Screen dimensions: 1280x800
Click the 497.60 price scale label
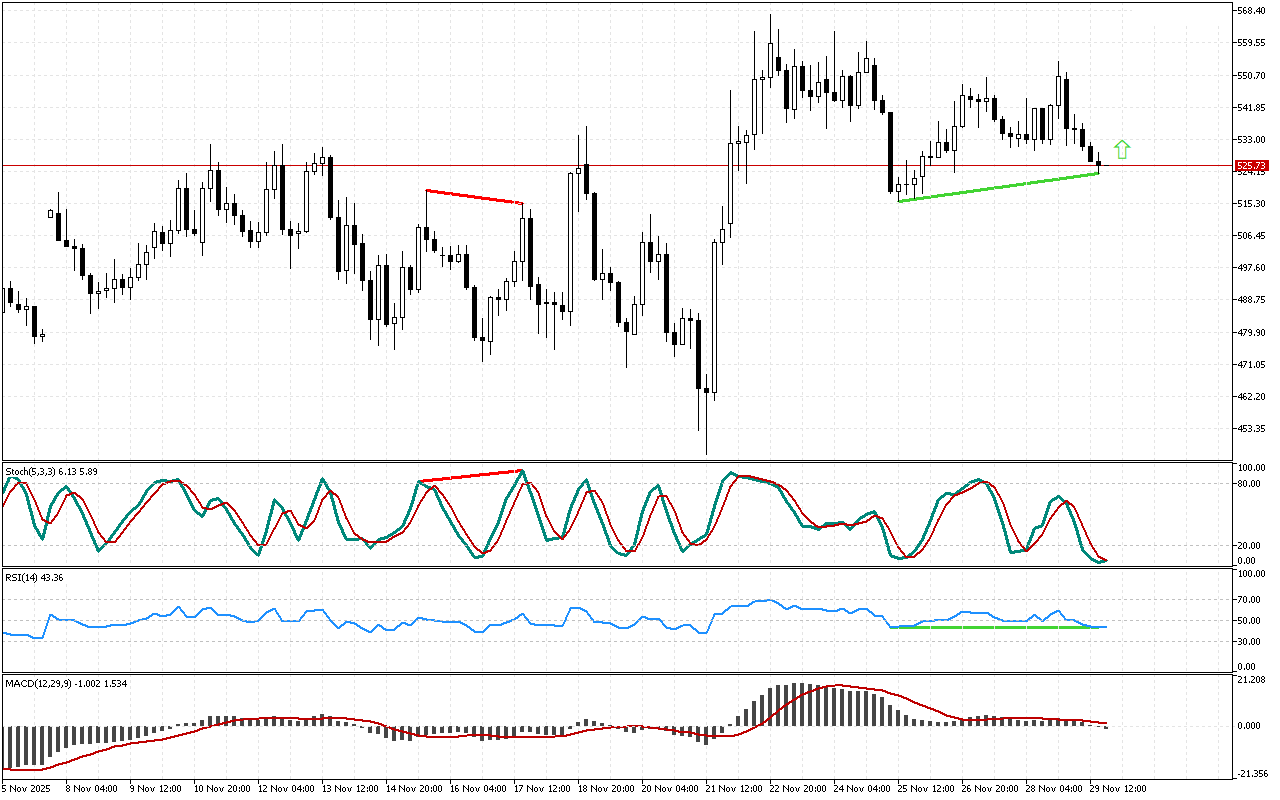[x=1252, y=268]
